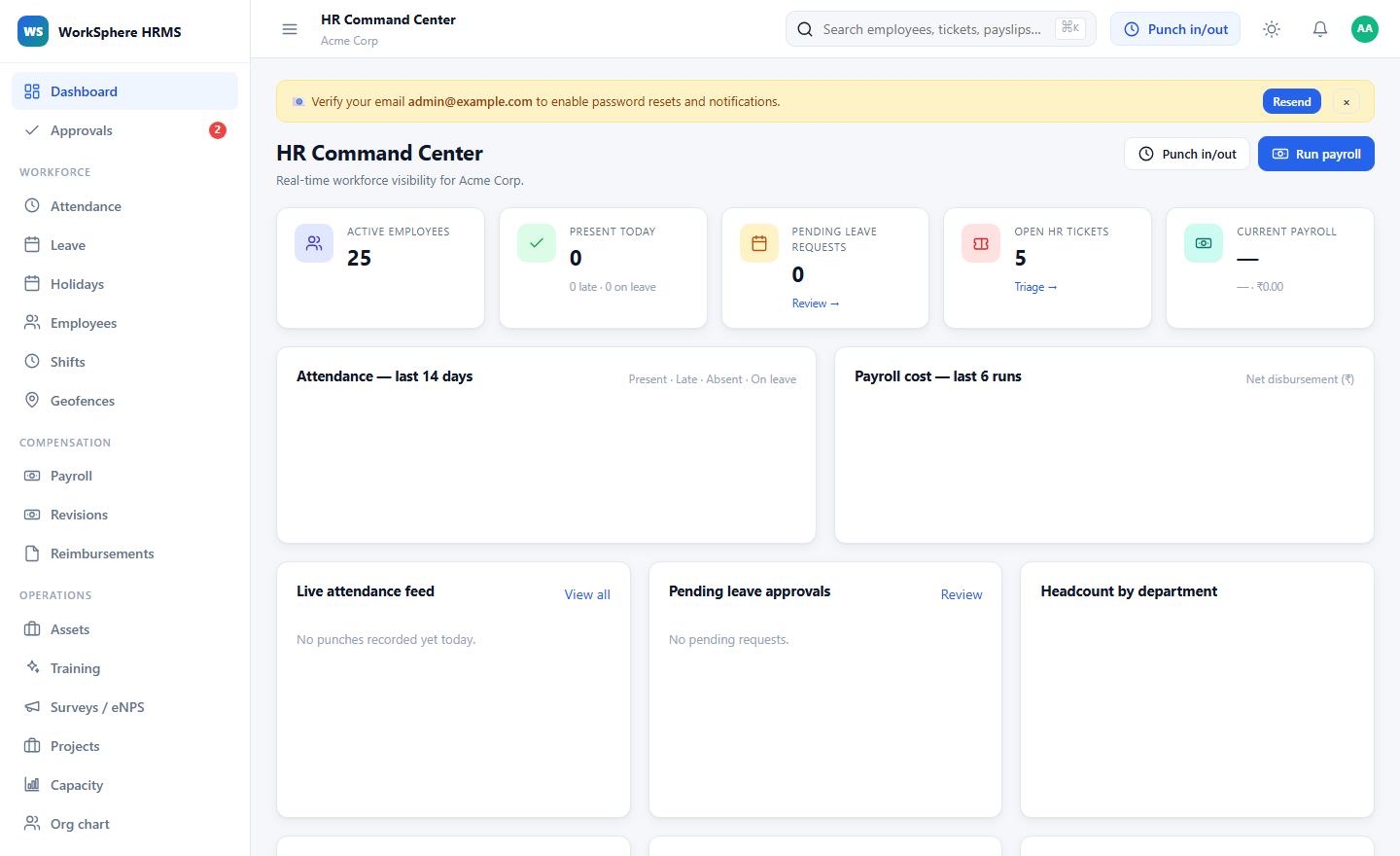Open Capacity chart icon item
This screenshot has width=1400, height=856.
pos(124,785)
